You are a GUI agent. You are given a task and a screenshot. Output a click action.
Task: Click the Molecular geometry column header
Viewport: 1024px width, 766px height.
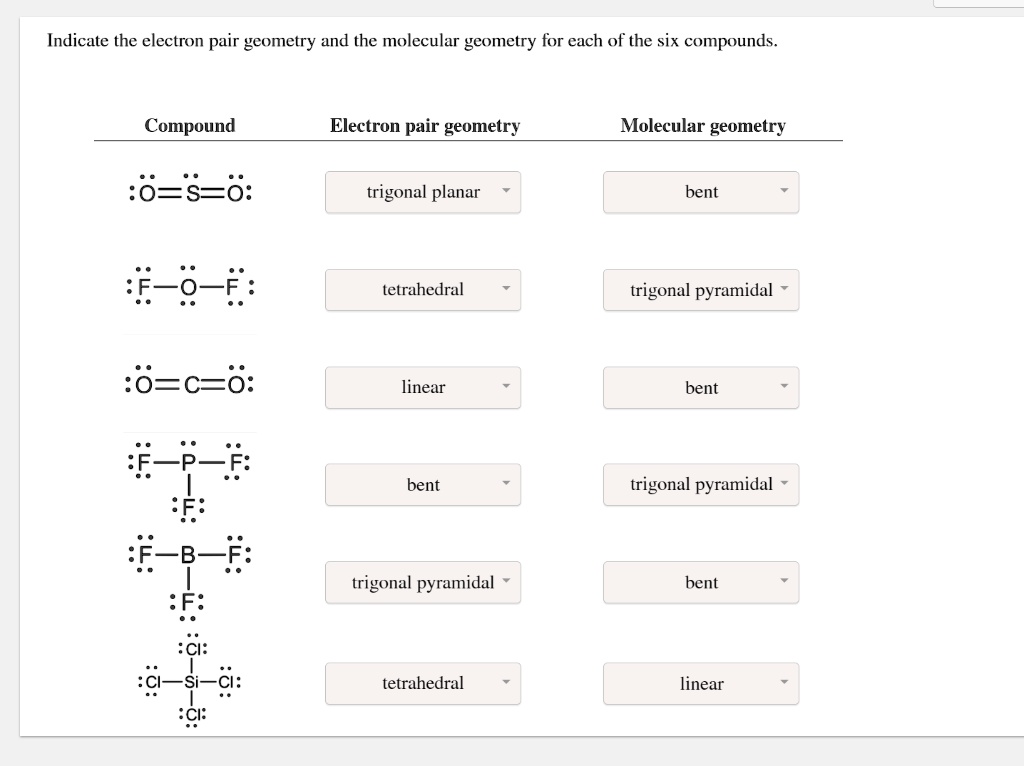click(x=703, y=126)
